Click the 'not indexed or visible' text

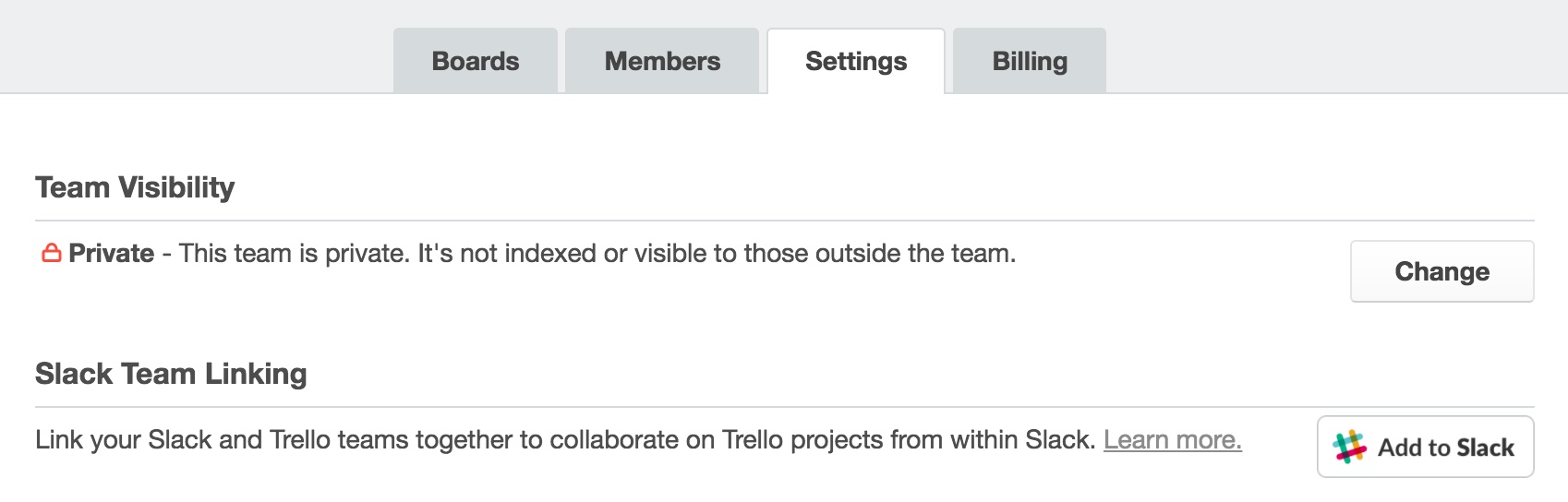597,254
